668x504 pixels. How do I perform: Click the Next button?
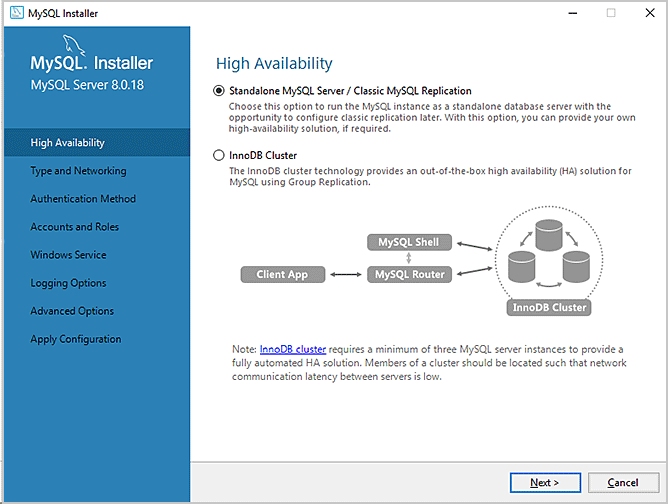click(545, 483)
